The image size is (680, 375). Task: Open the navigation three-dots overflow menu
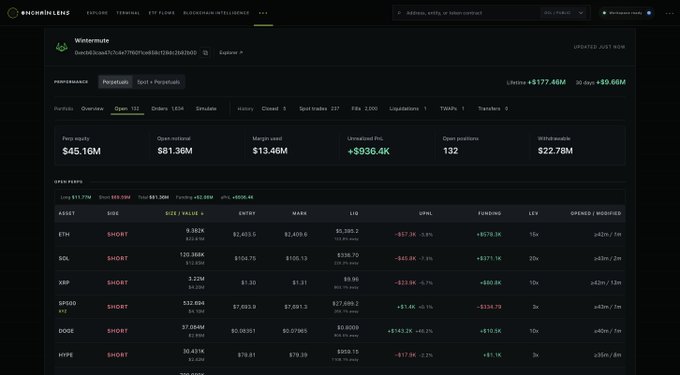263,13
